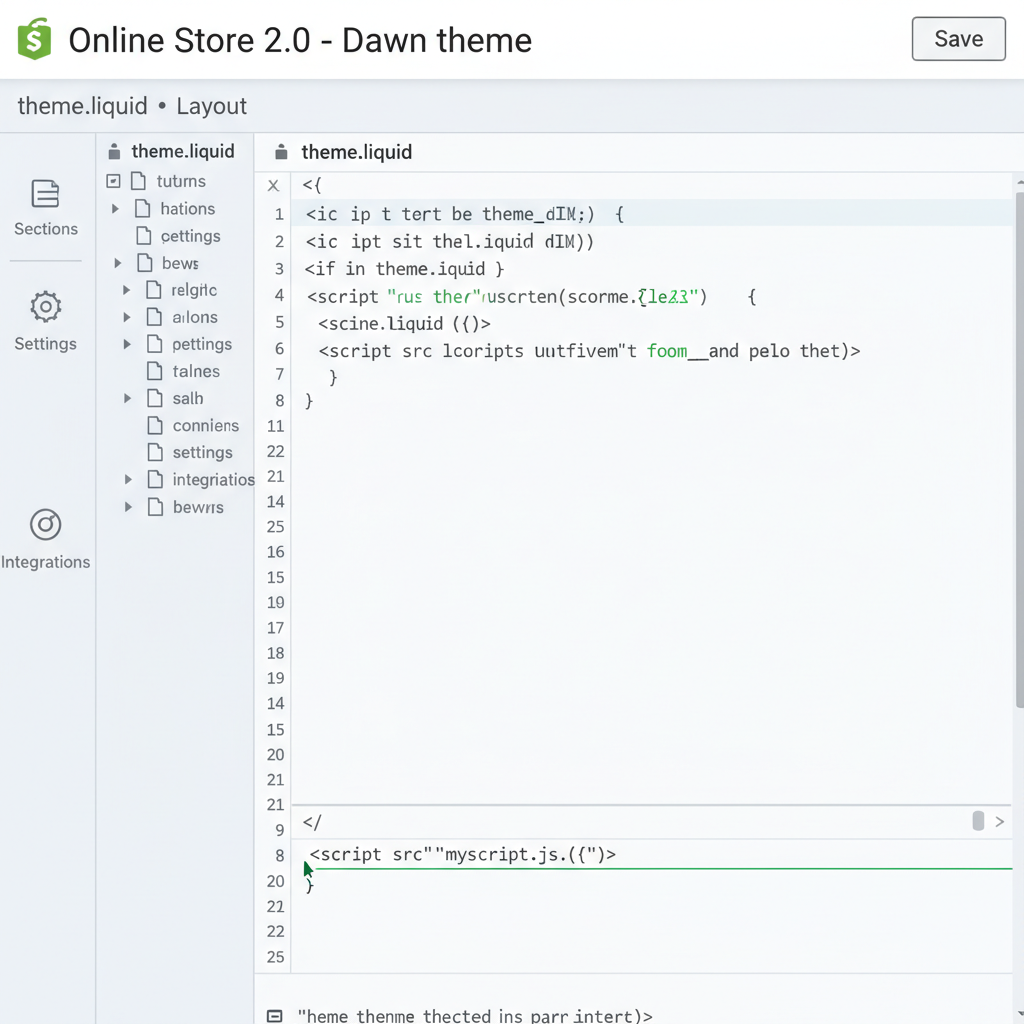The image size is (1024, 1024).
Task: Click the vertical editor scrollbar
Action: (1019, 451)
